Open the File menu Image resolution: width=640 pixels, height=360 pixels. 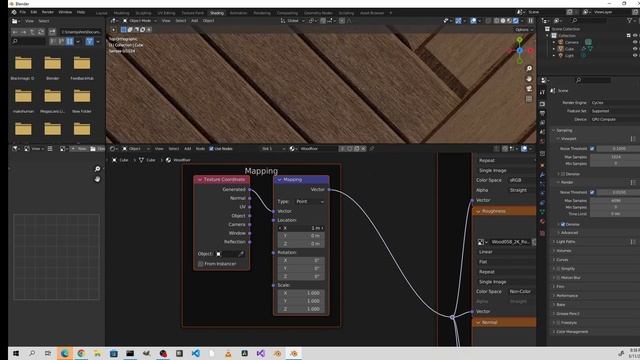23,12
